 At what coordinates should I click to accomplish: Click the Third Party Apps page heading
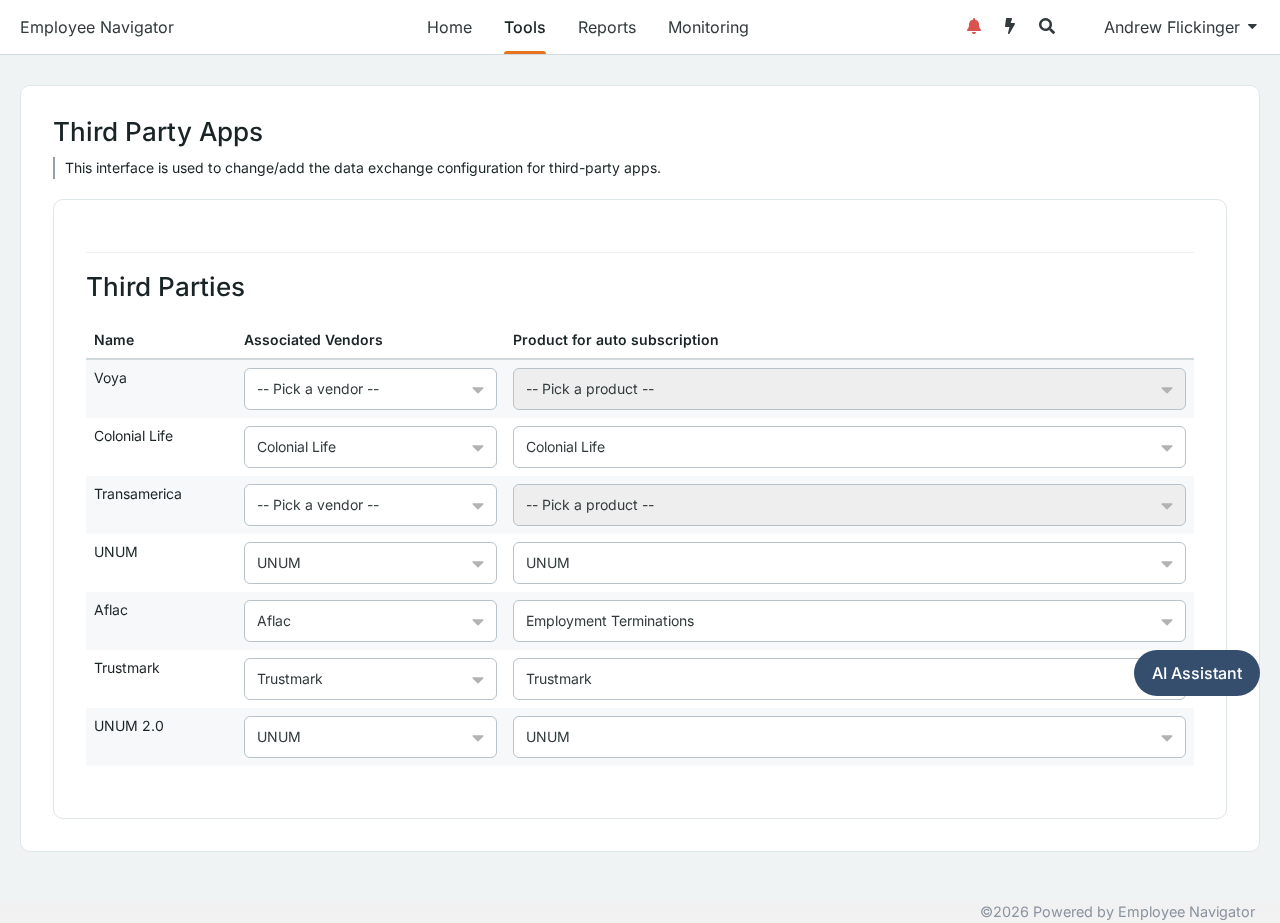(158, 132)
